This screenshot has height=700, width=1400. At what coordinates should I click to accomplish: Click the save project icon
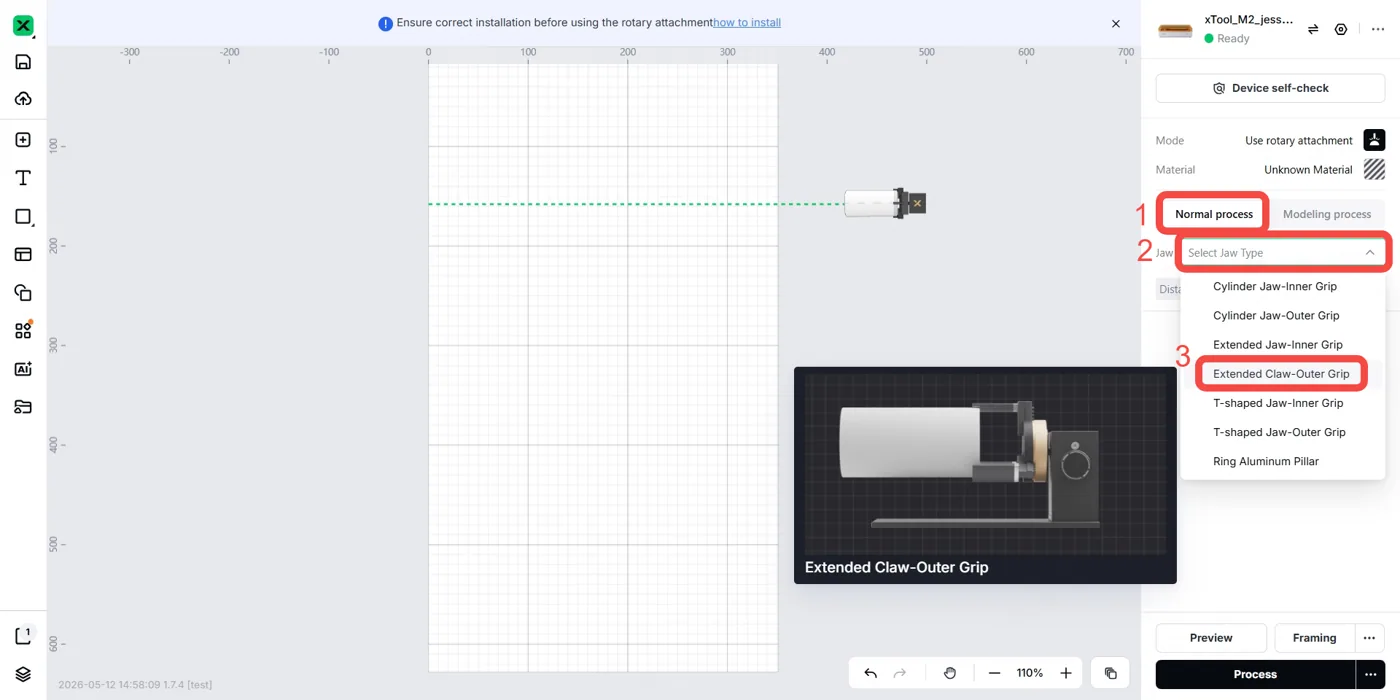[23, 62]
